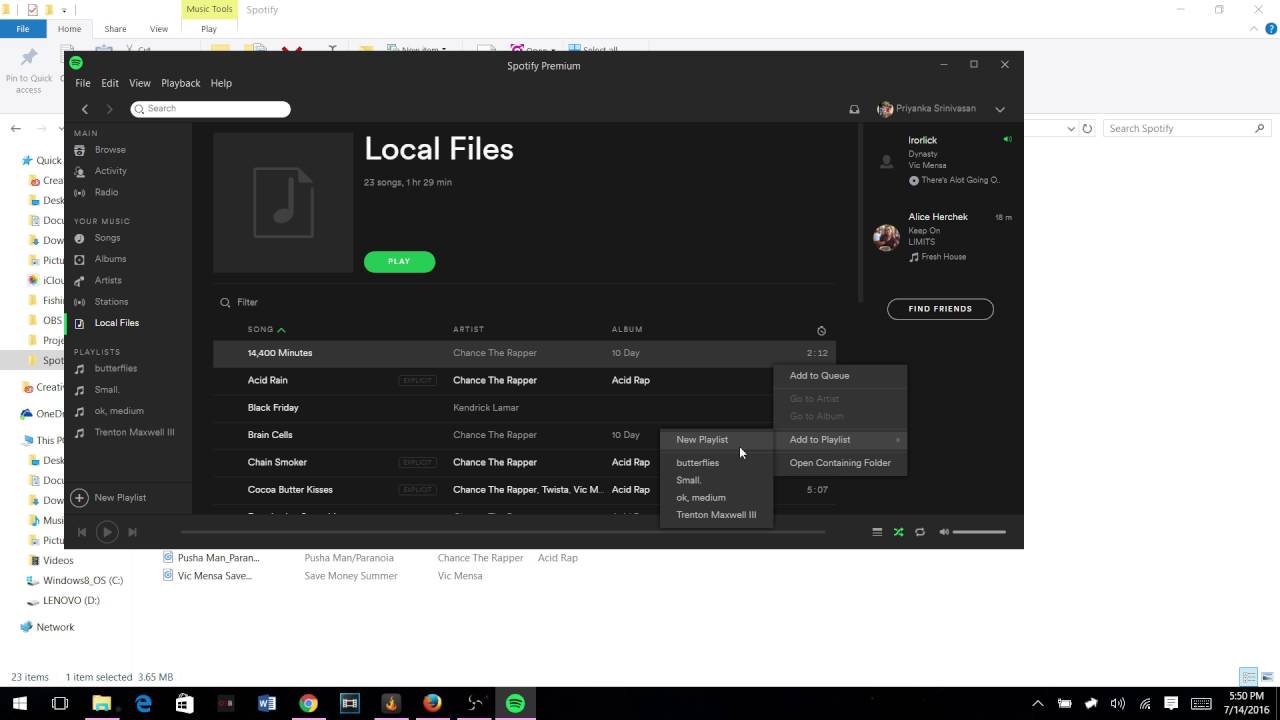Click Search Spotify field in File Explorer
Viewport: 1280px width, 720px height.
pos(1186,128)
